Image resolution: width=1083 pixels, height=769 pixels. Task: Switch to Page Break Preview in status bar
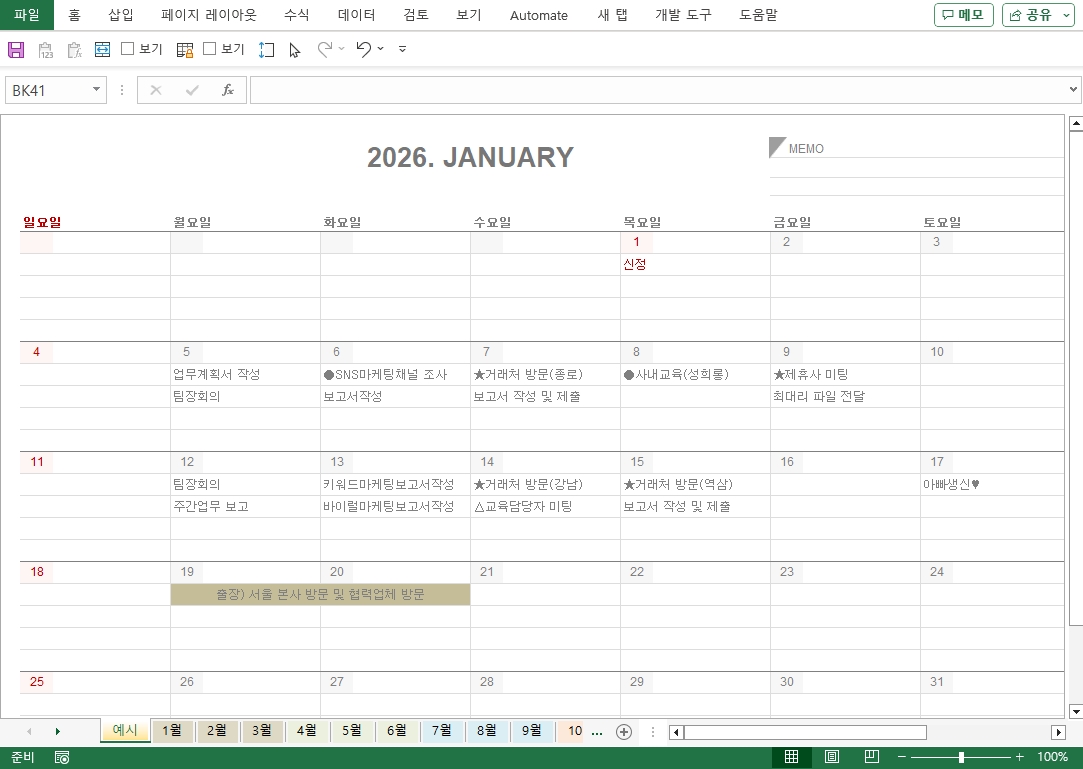tap(871, 757)
